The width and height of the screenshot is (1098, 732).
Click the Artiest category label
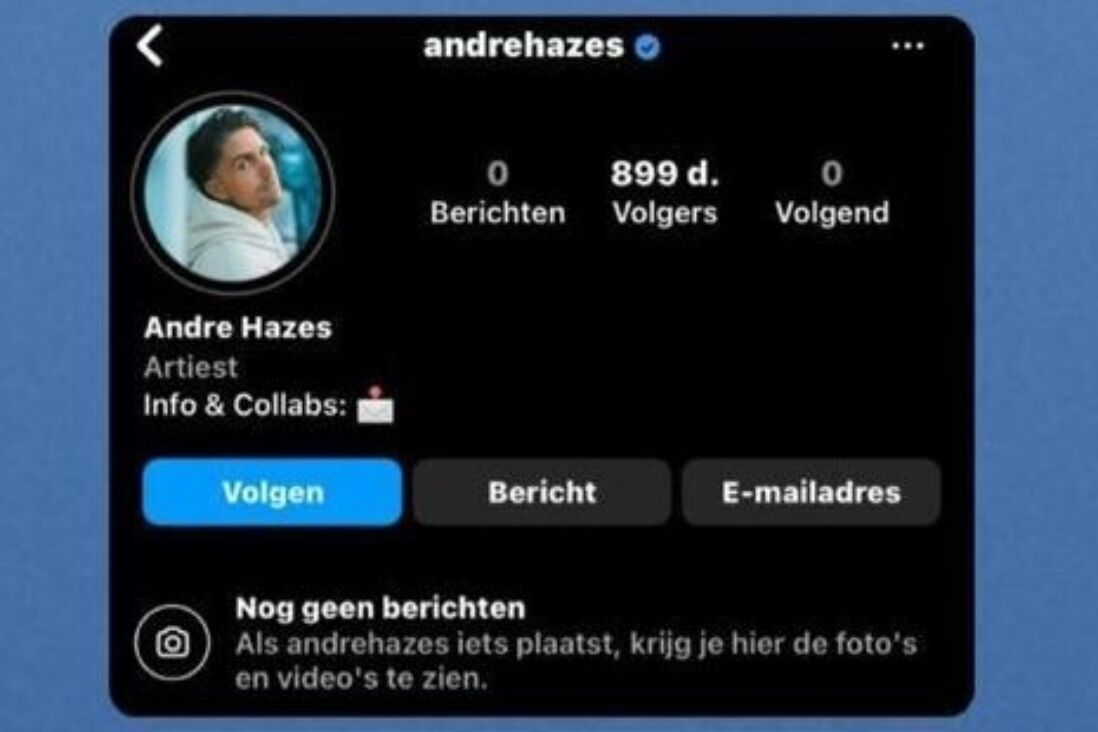point(190,366)
